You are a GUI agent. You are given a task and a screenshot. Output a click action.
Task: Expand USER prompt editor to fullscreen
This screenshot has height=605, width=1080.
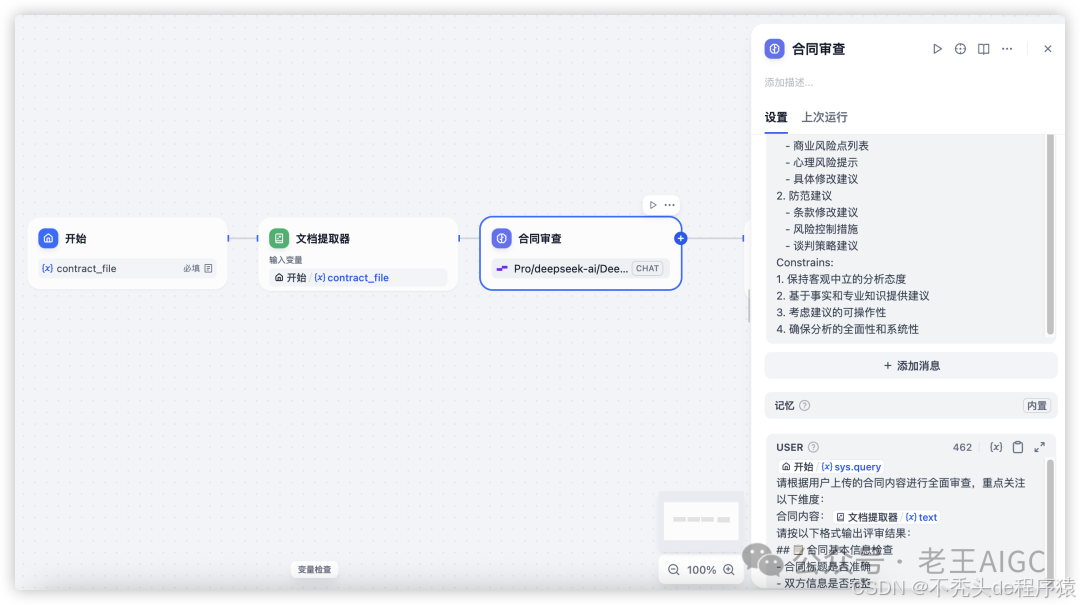coord(1040,447)
